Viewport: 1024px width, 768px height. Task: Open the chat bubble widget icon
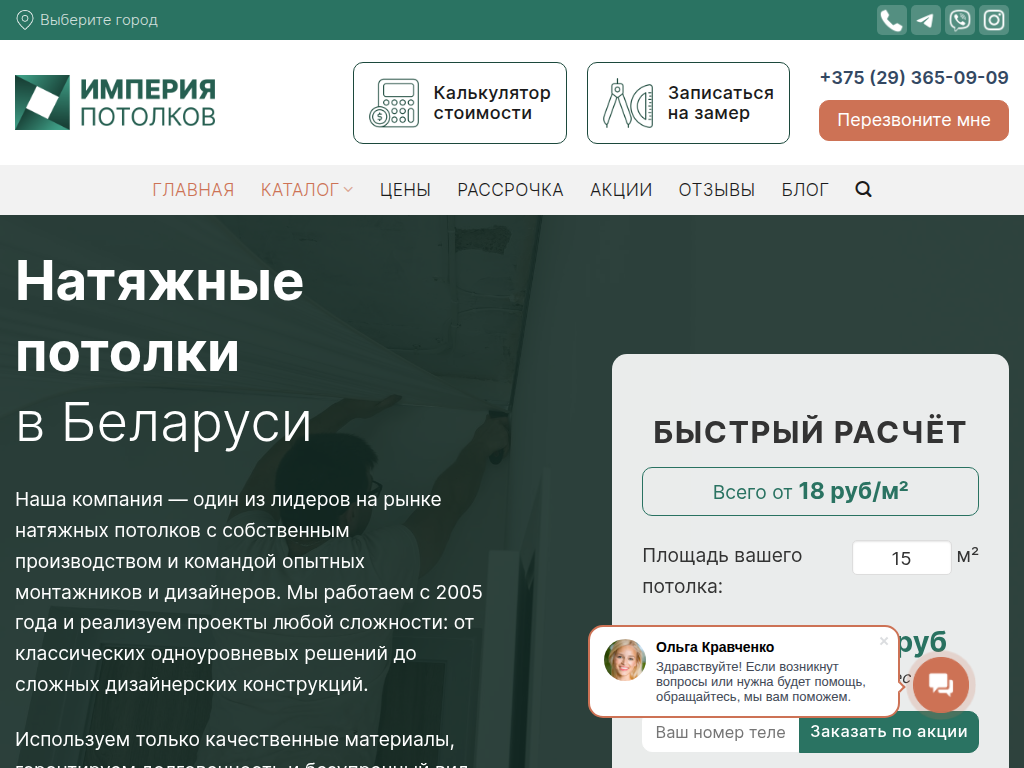click(941, 685)
